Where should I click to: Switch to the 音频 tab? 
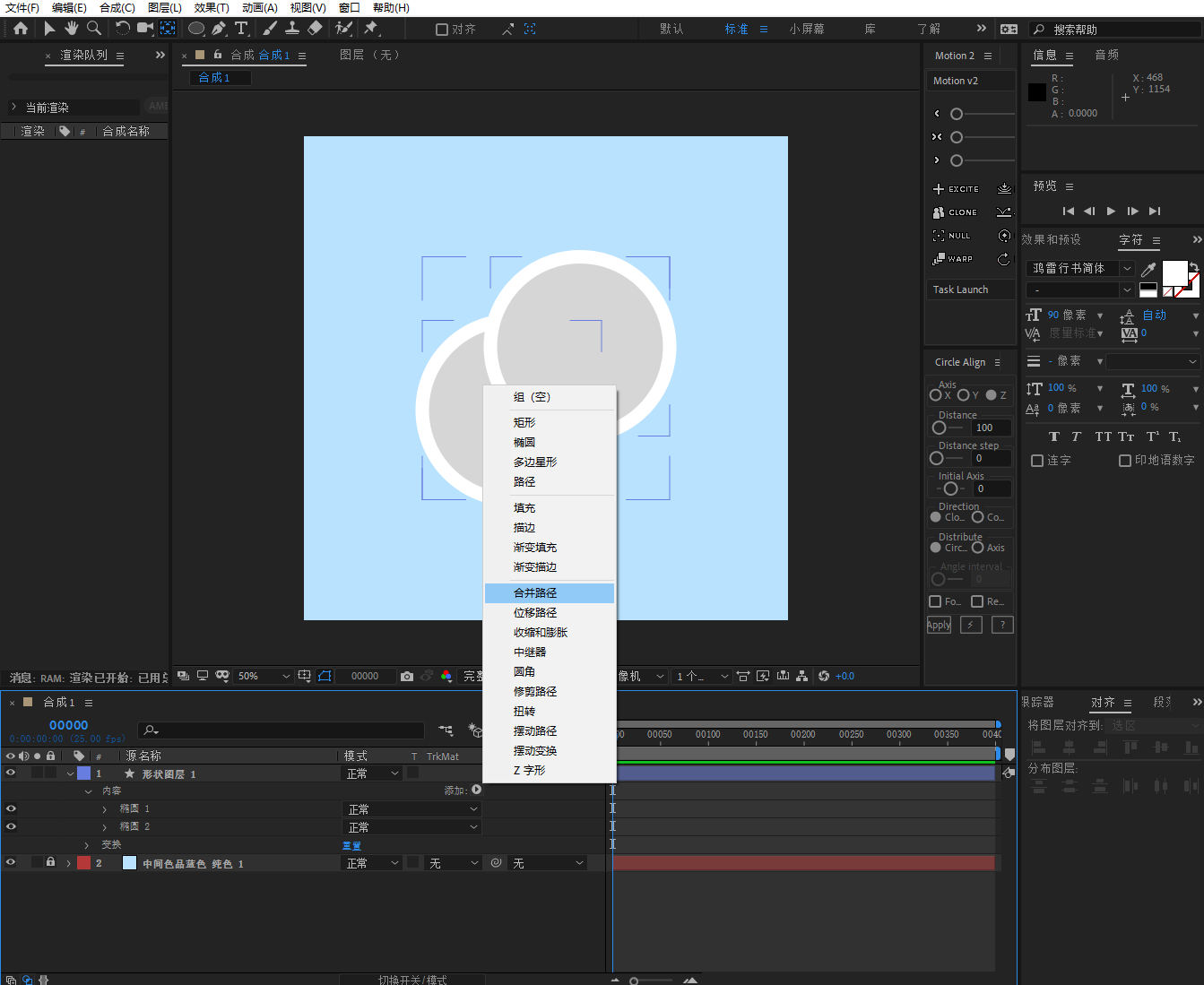[1107, 55]
